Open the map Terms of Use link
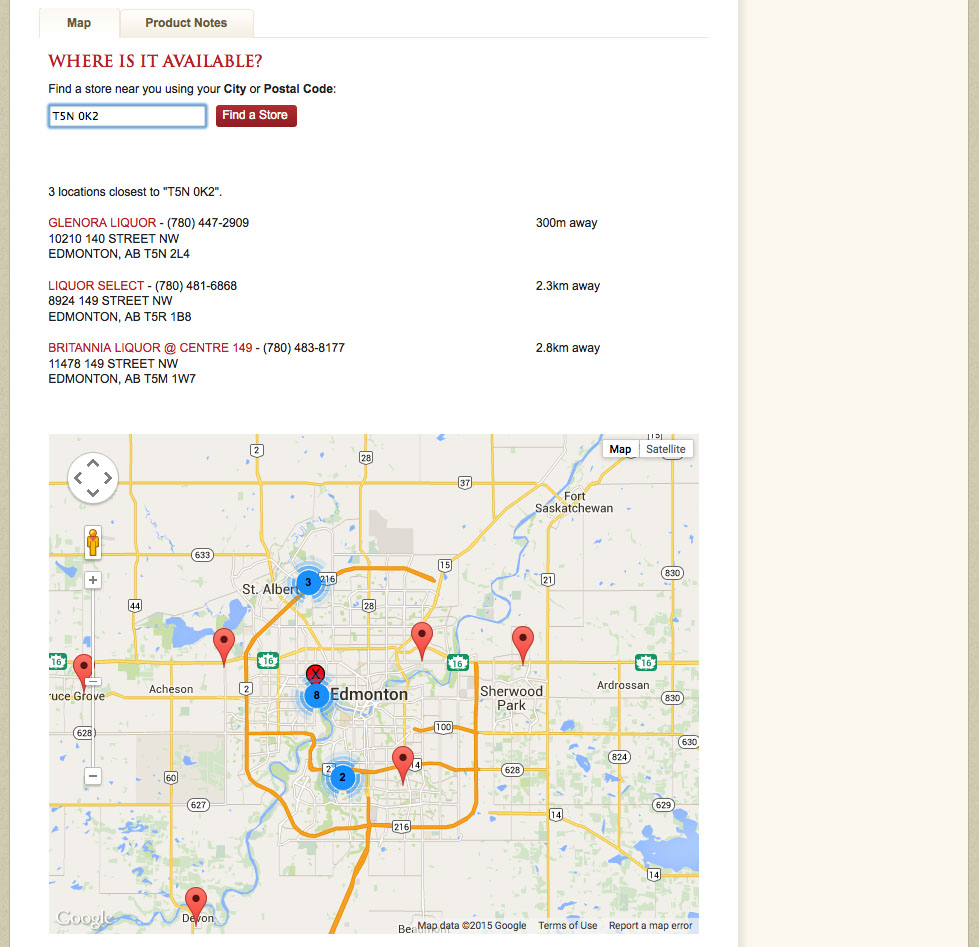The width and height of the screenshot is (979, 947). [x=568, y=926]
